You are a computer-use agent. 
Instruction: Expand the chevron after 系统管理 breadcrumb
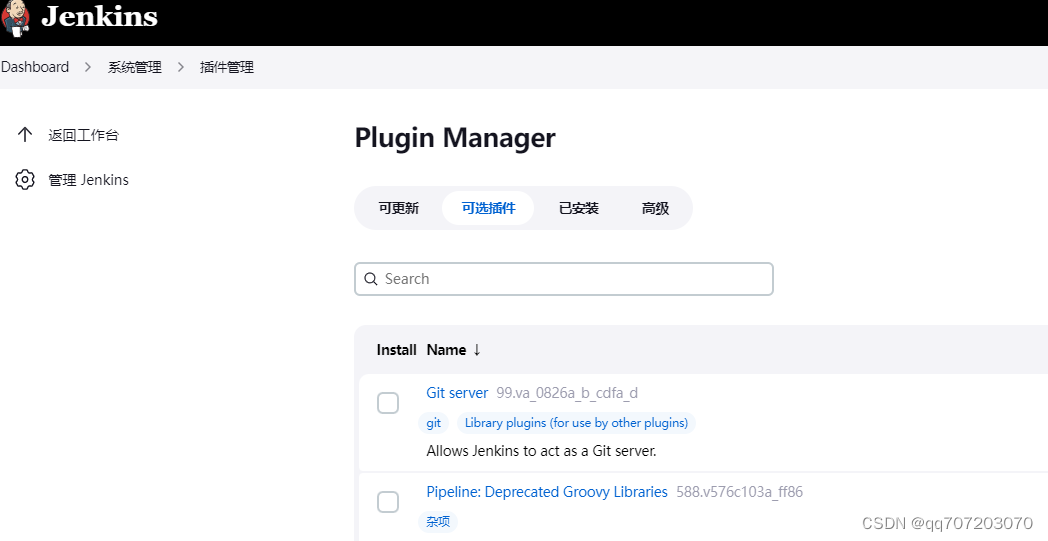[180, 67]
